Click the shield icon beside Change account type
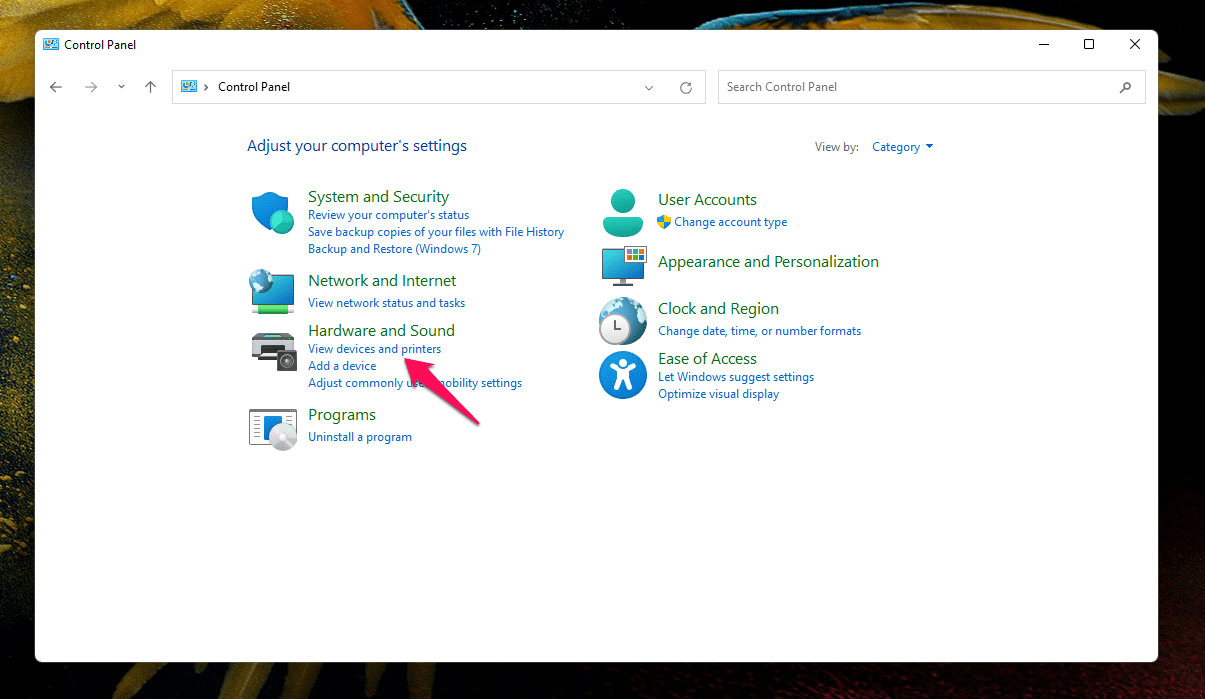The width and height of the screenshot is (1205, 699). coord(664,222)
